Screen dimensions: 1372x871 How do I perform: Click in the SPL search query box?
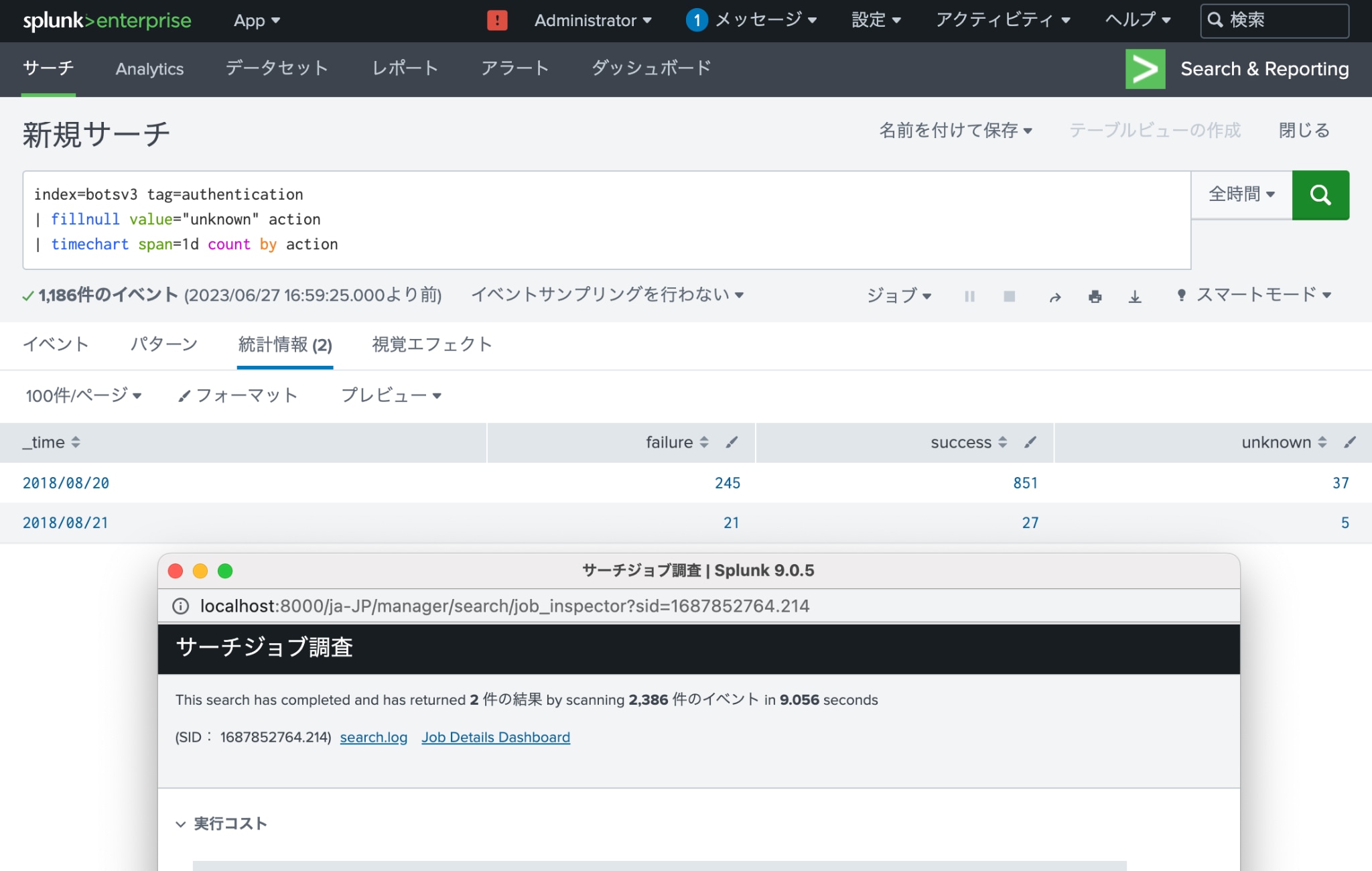coord(606,220)
